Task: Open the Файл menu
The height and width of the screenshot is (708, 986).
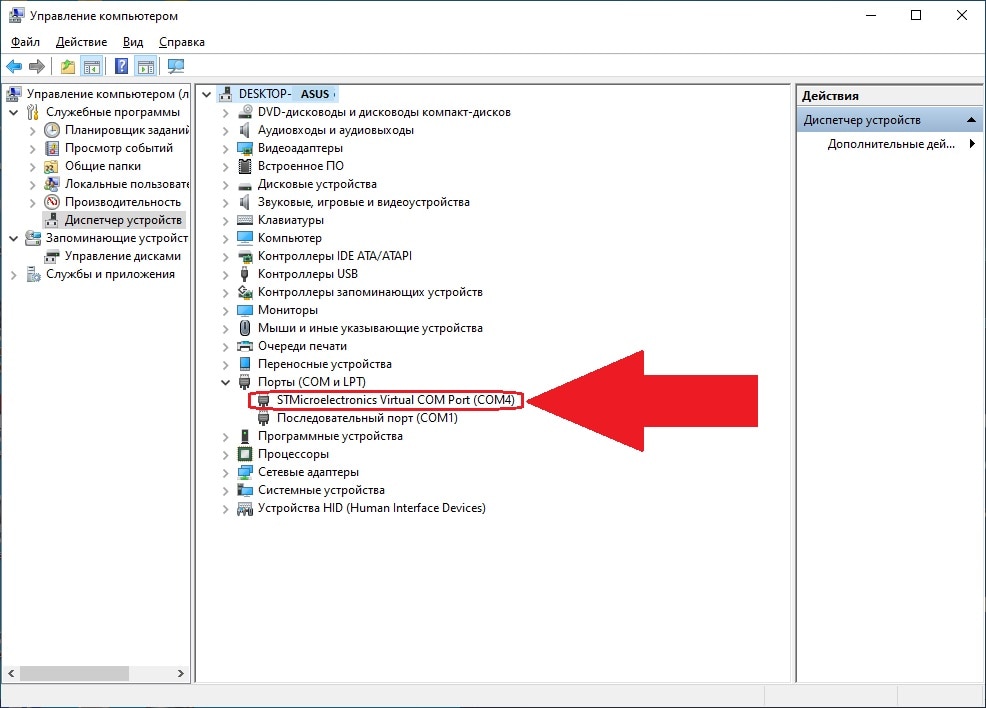Action: pyautogui.click(x=25, y=42)
